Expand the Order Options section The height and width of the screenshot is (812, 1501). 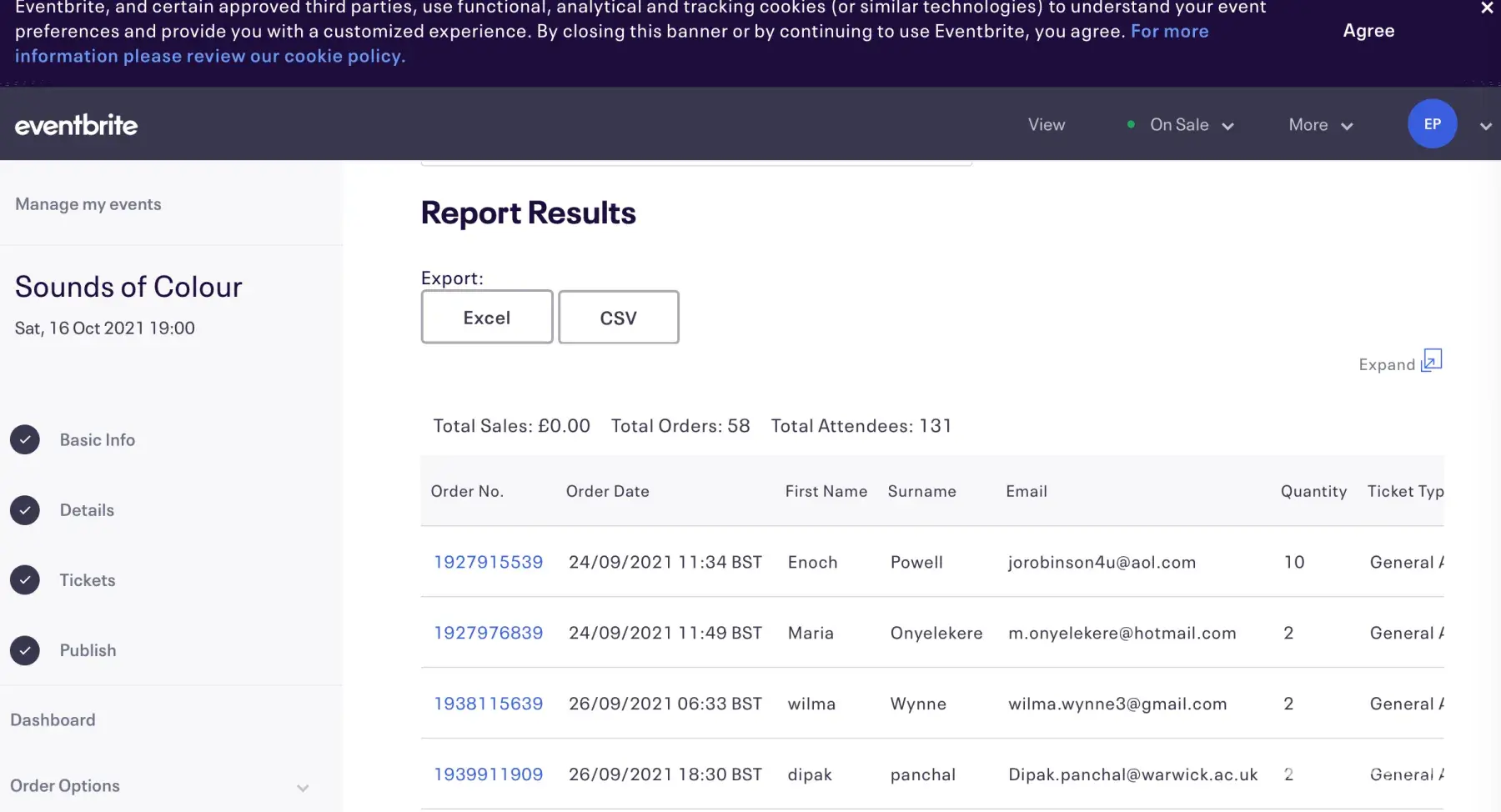click(303, 787)
